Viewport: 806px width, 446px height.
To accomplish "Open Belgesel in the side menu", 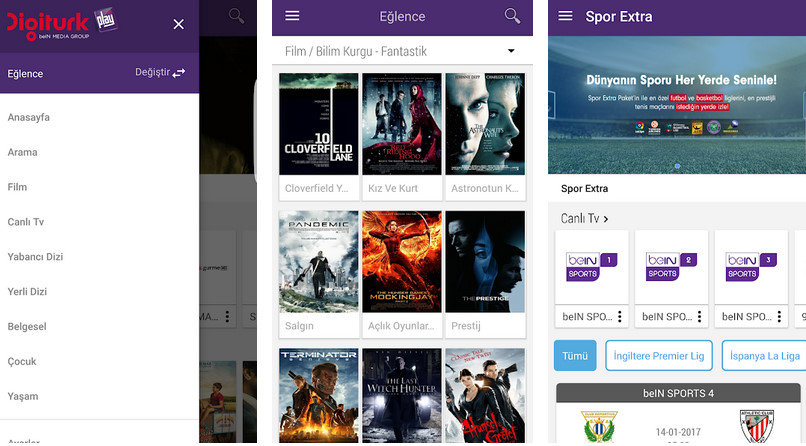I will pyautogui.click(x=27, y=327).
